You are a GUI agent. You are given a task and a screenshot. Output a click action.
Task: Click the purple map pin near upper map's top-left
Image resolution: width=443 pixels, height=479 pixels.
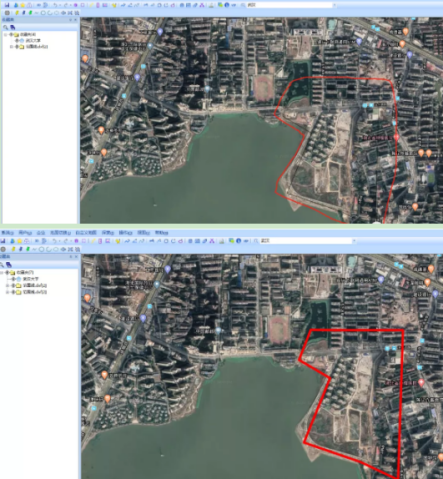[160, 31]
